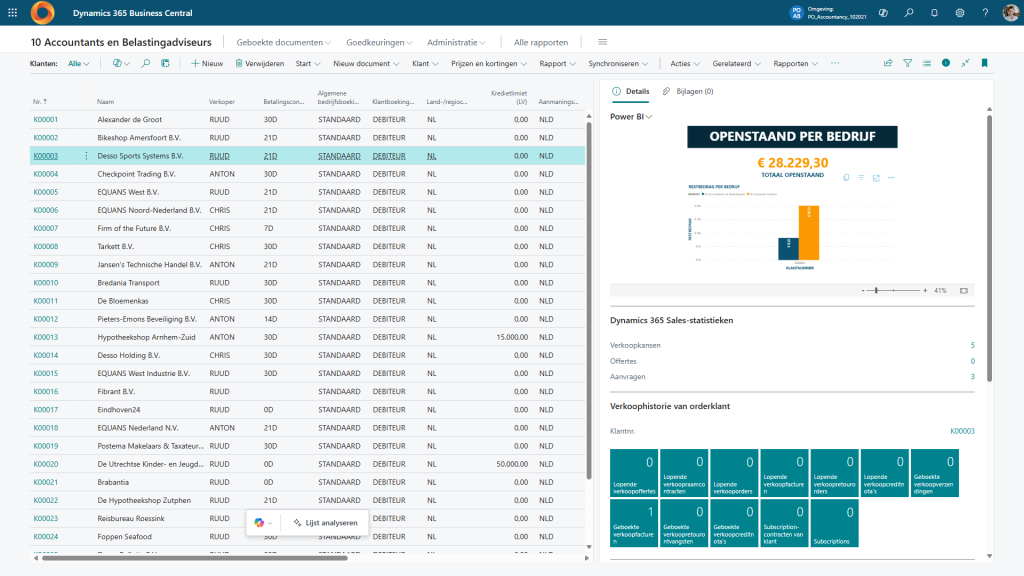Sort by the Naam column header
The height and width of the screenshot is (576, 1024).
[106, 102]
